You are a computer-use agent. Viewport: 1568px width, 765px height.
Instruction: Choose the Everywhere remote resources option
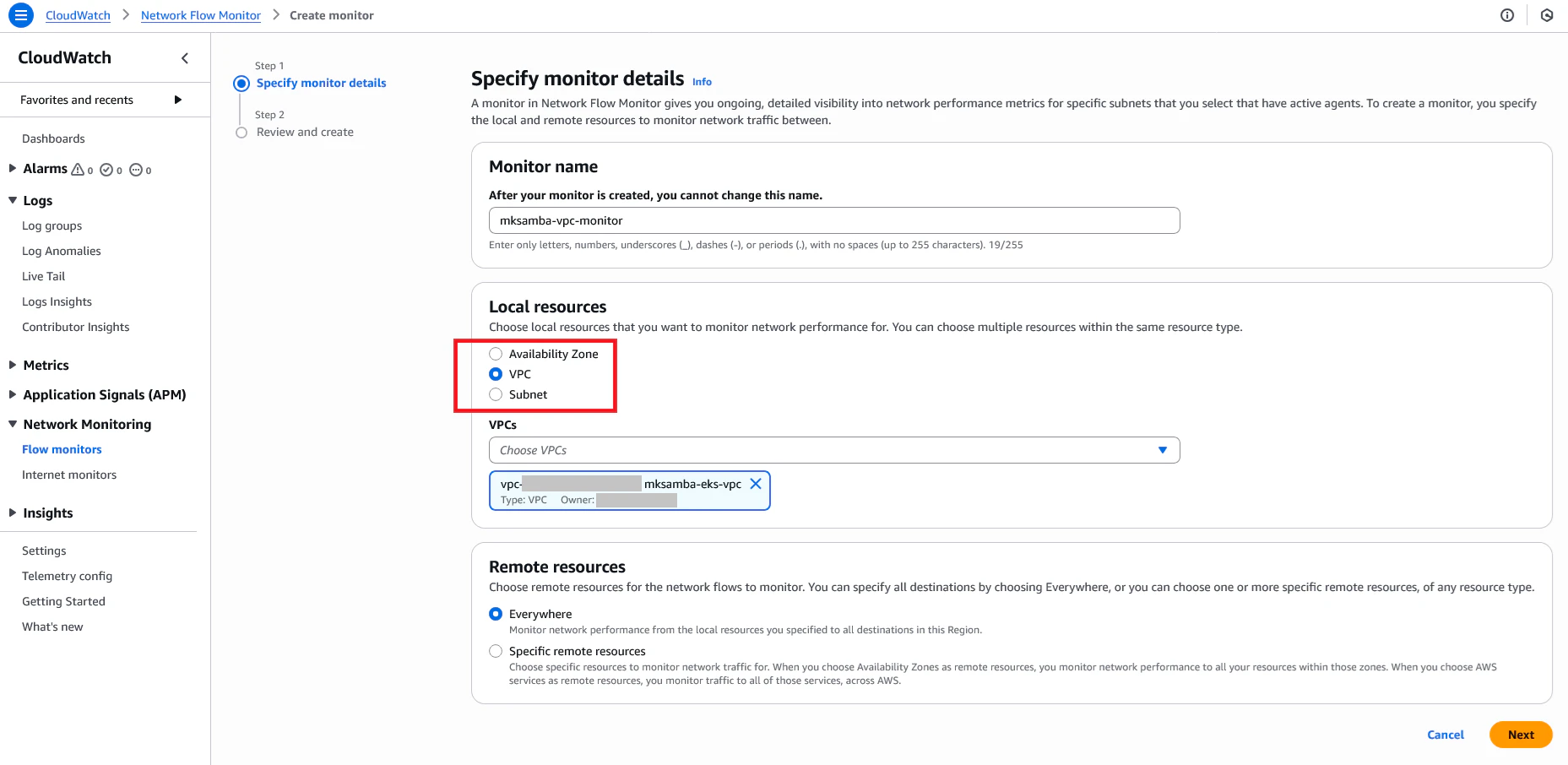(496, 614)
